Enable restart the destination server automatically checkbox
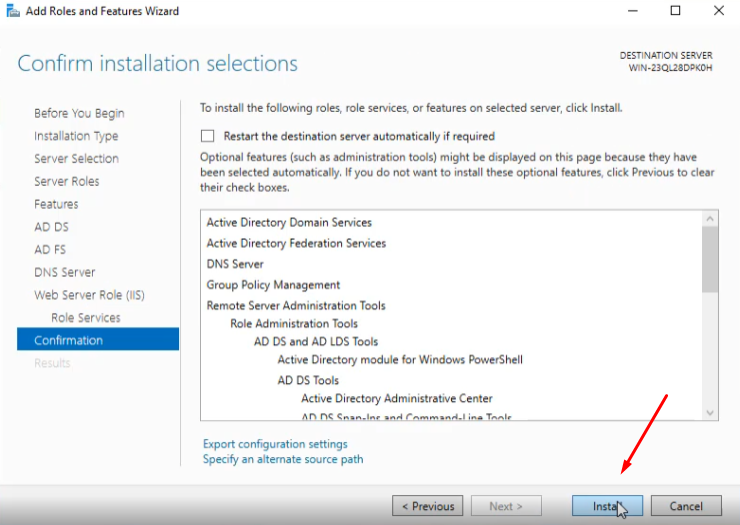 point(207,136)
